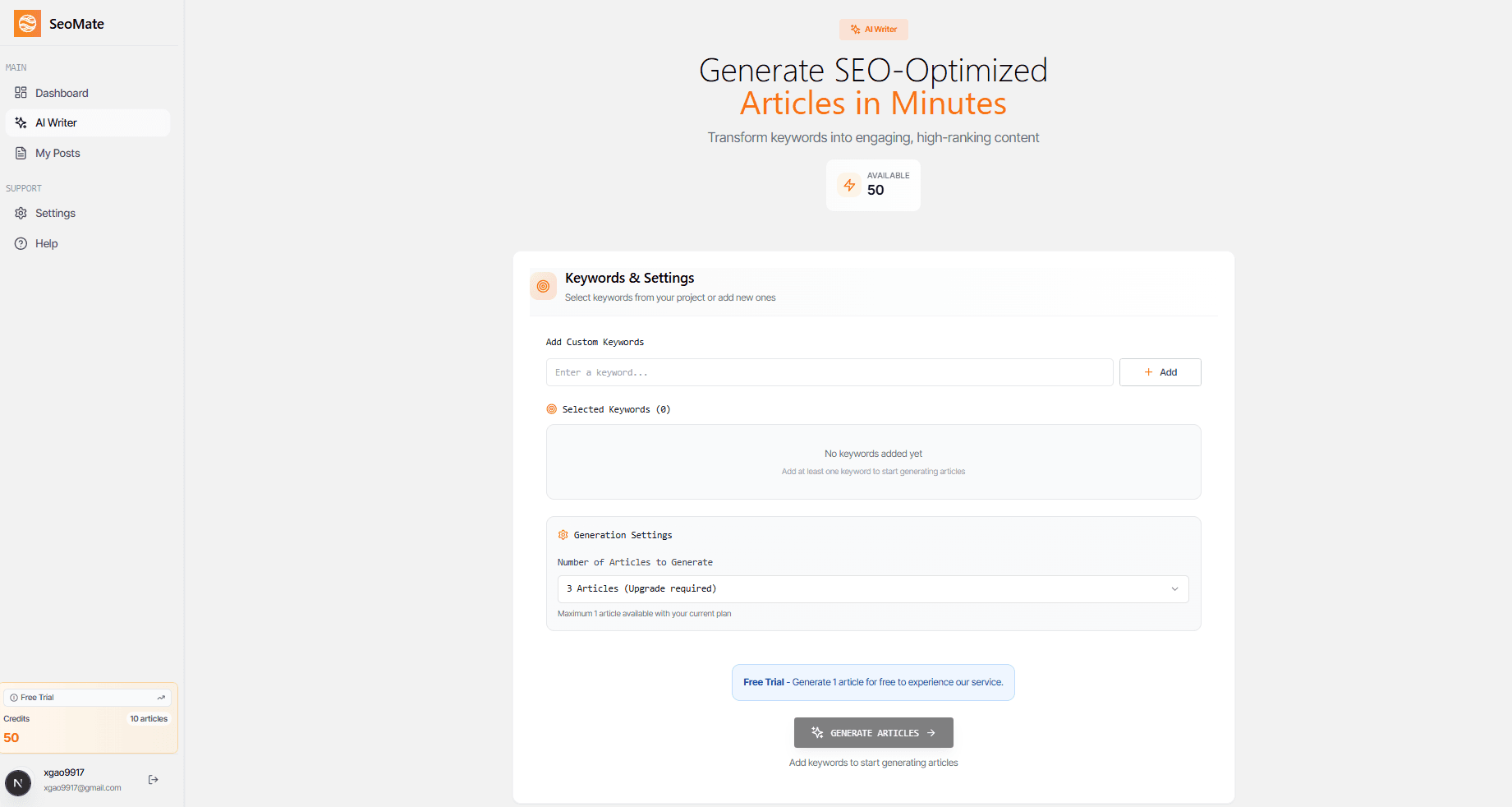
Task: Click the user avatar labeled N
Action: [x=18, y=783]
